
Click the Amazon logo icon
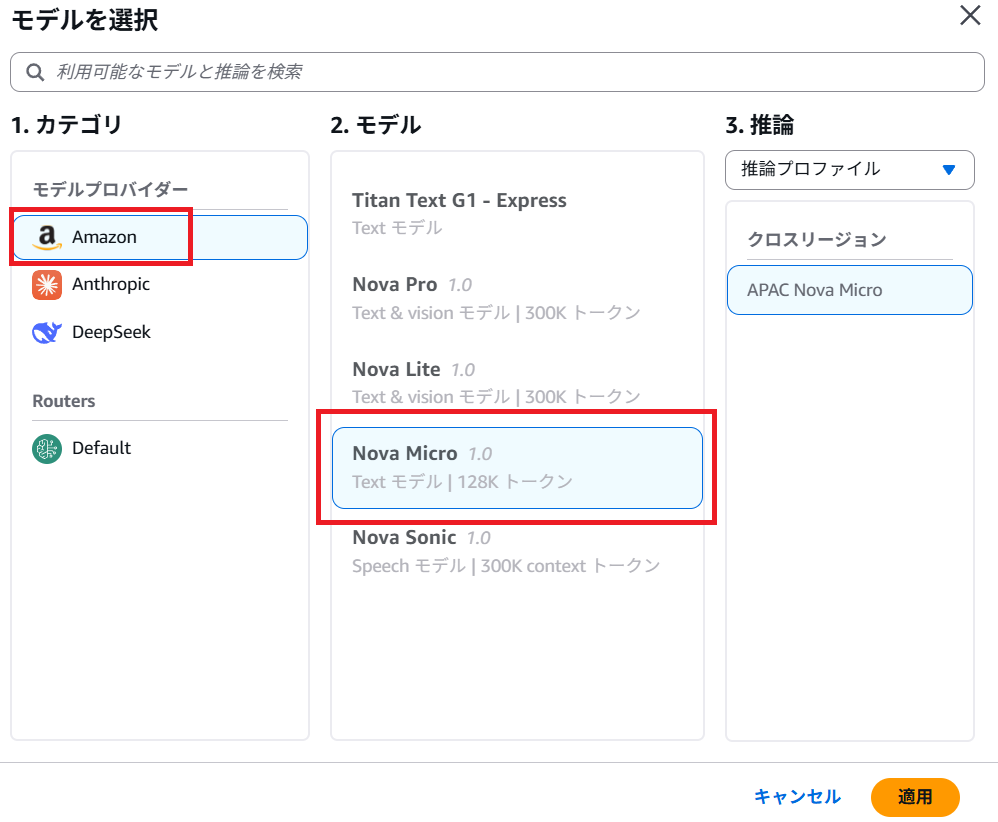tap(46, 237)
